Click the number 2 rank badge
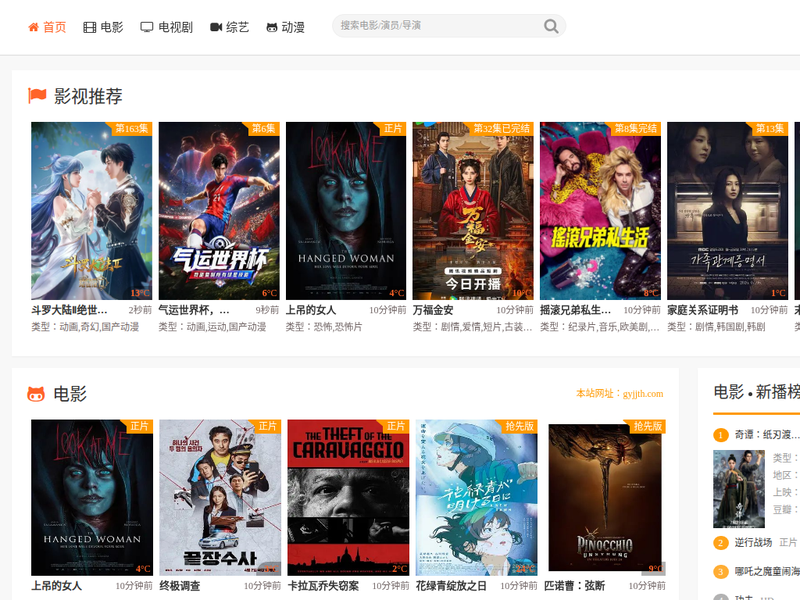 coord(720,542)
